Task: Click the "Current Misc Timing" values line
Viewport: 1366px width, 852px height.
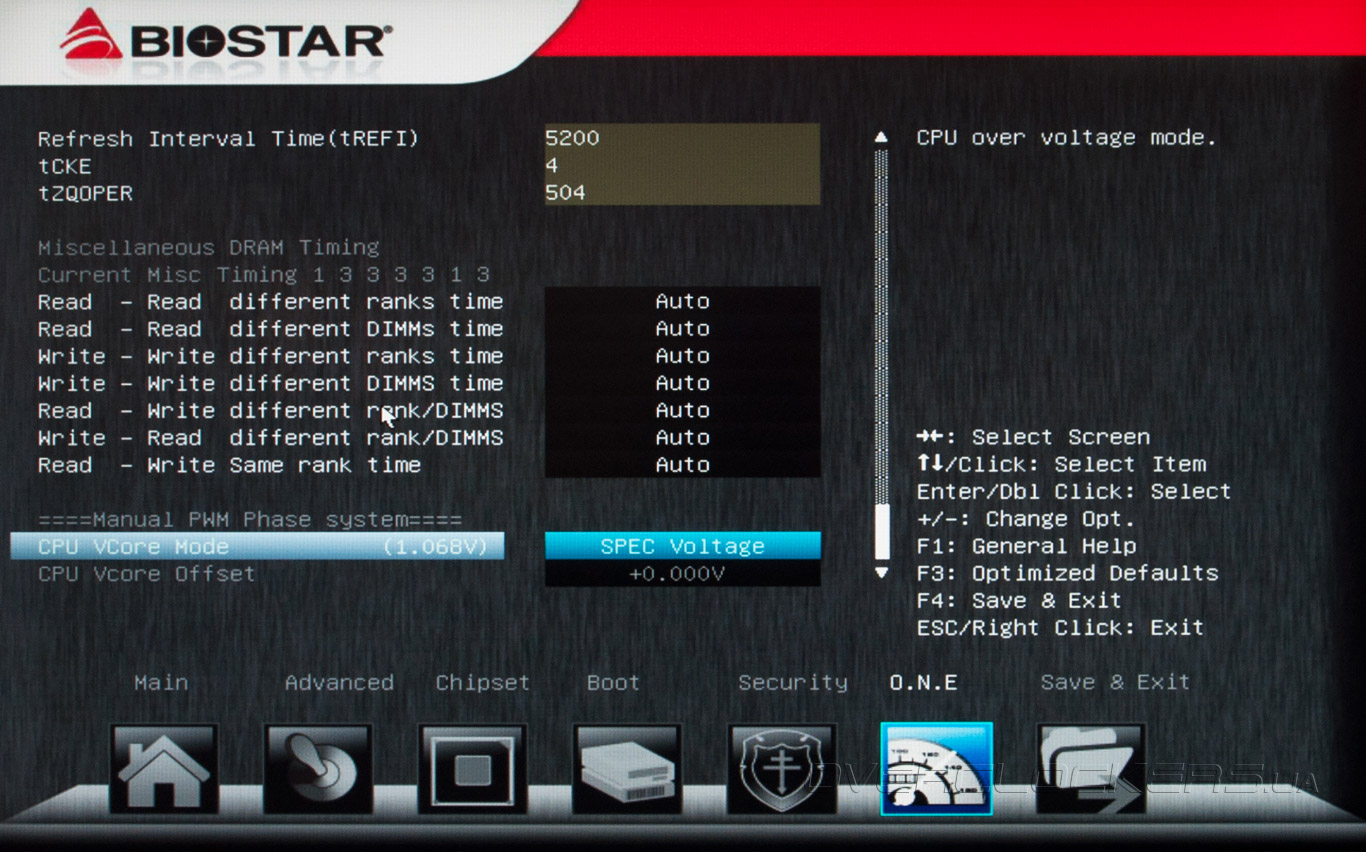Action: [x=263, y=275]
